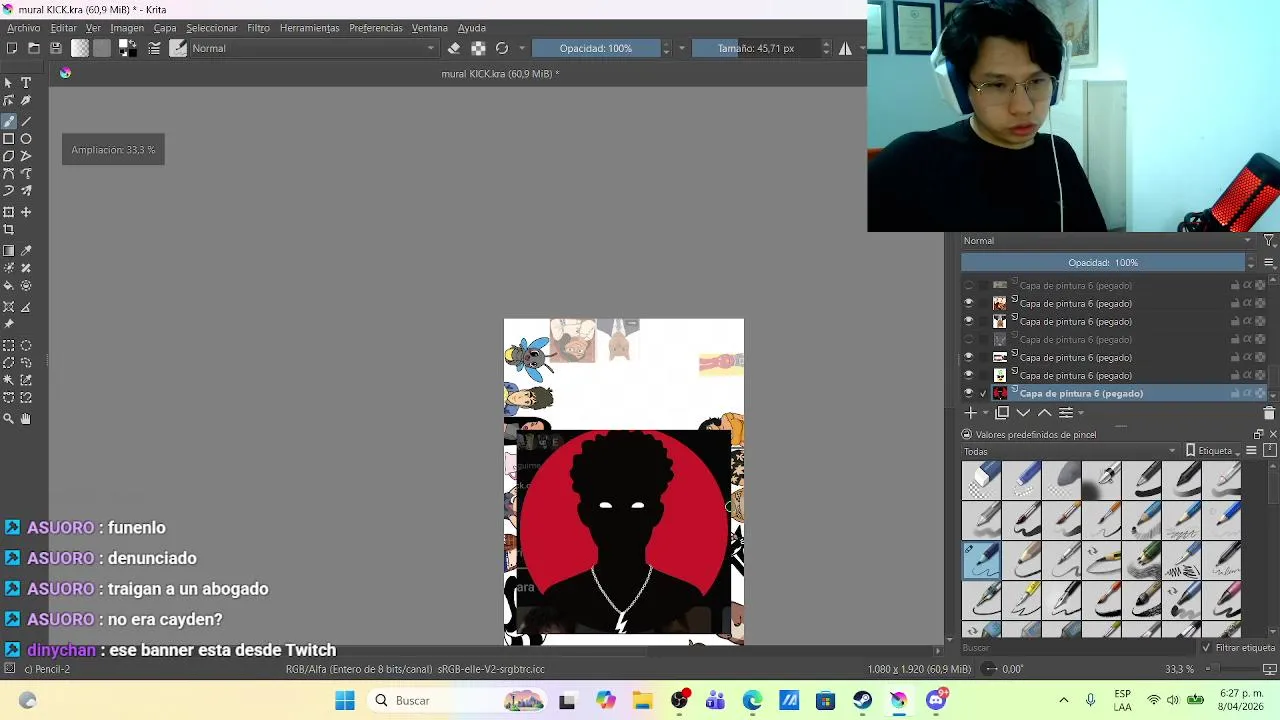Open the Archivo menu
1280x720 pixels.
point(24,28)
